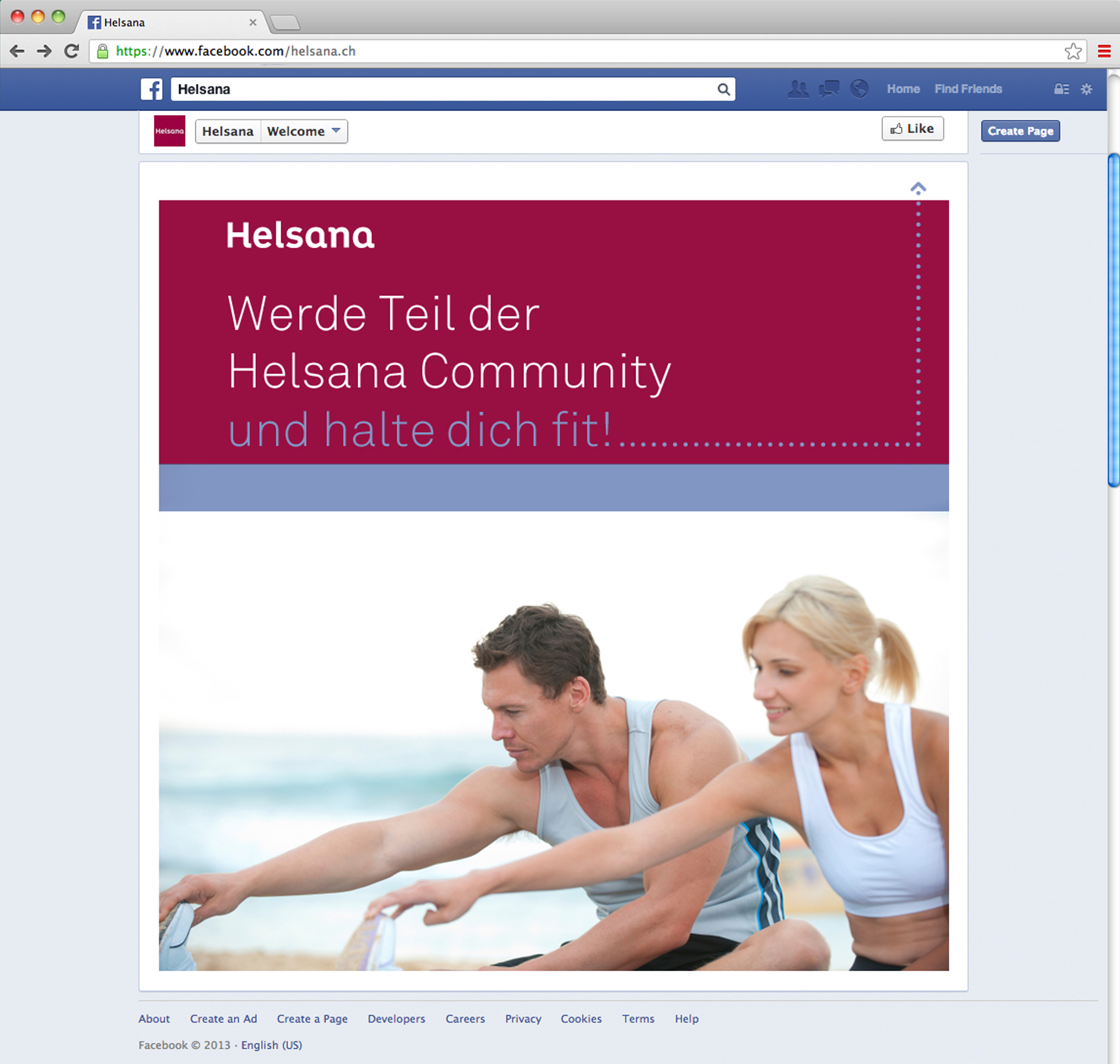
Task: Select the Helsana browser tab
Action: point(170,22)
